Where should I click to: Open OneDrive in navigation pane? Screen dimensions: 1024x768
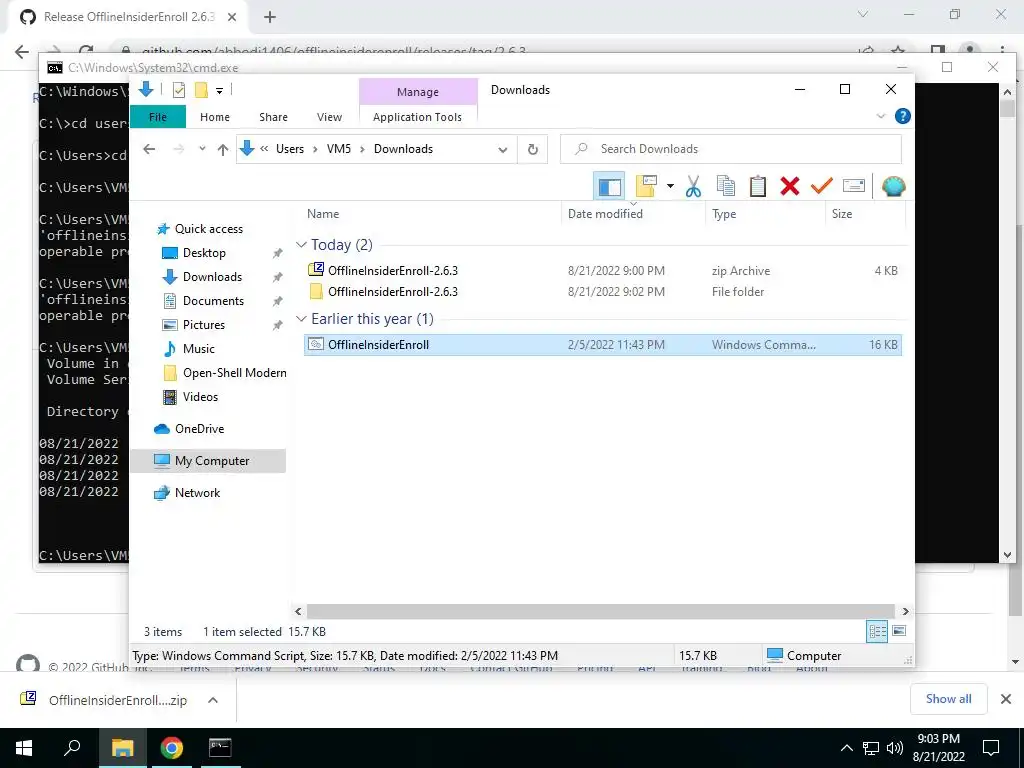199,429
